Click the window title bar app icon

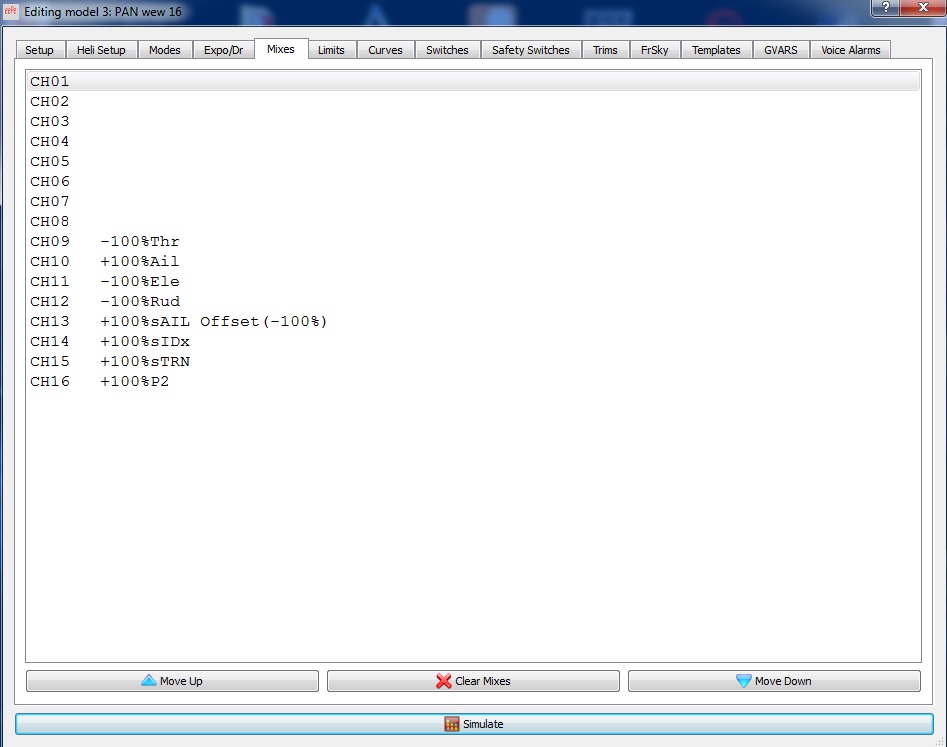pos(12,10)
